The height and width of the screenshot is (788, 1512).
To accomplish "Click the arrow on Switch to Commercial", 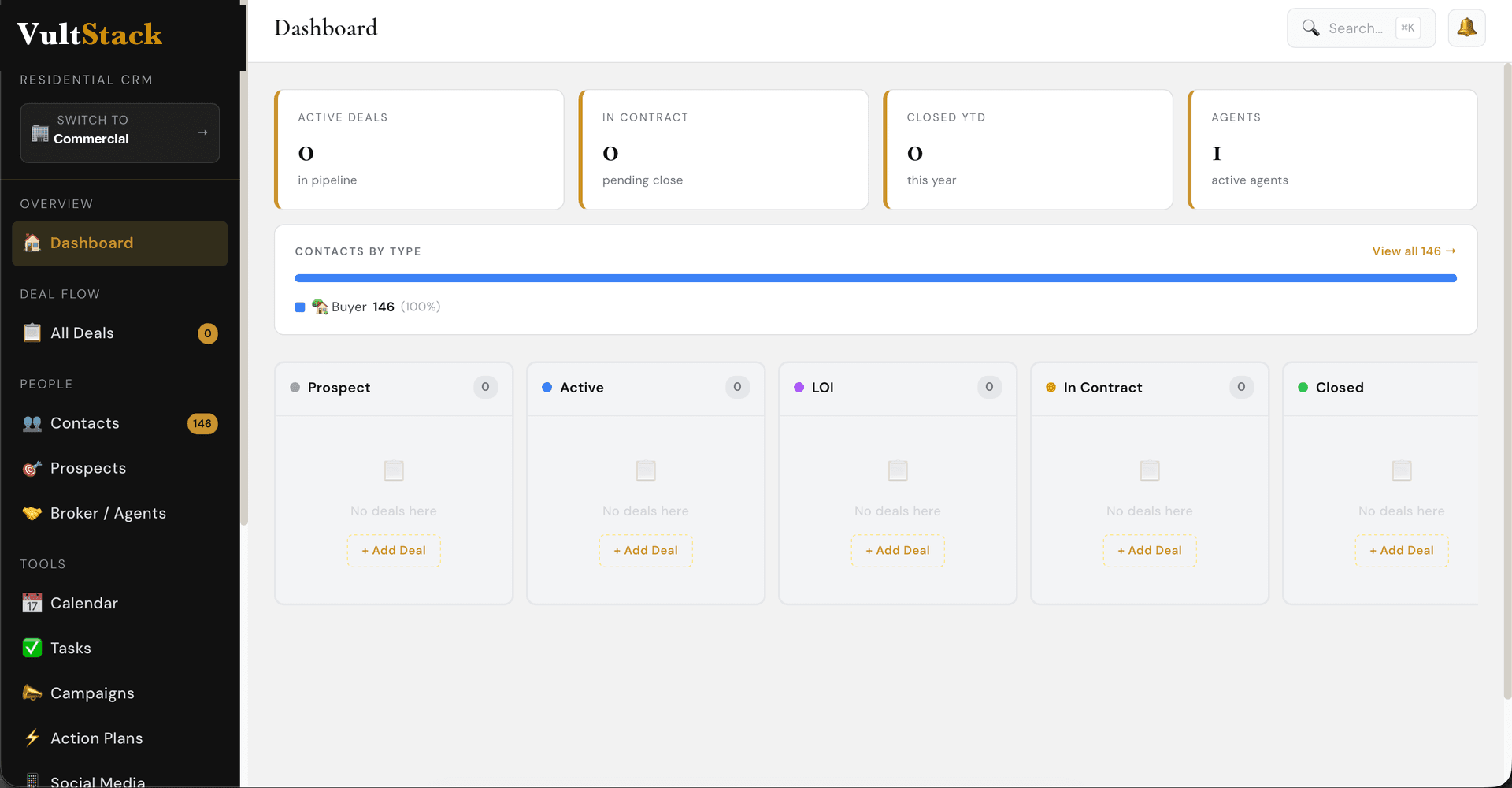I will click(202, 132).
